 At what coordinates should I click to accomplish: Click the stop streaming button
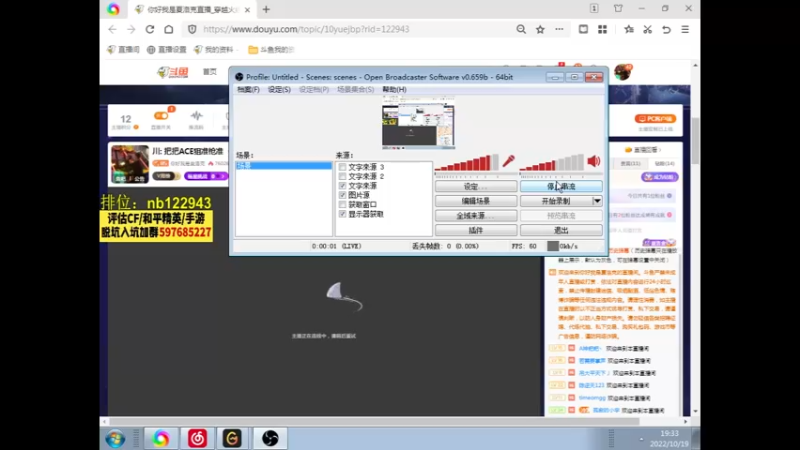point(561,186)
